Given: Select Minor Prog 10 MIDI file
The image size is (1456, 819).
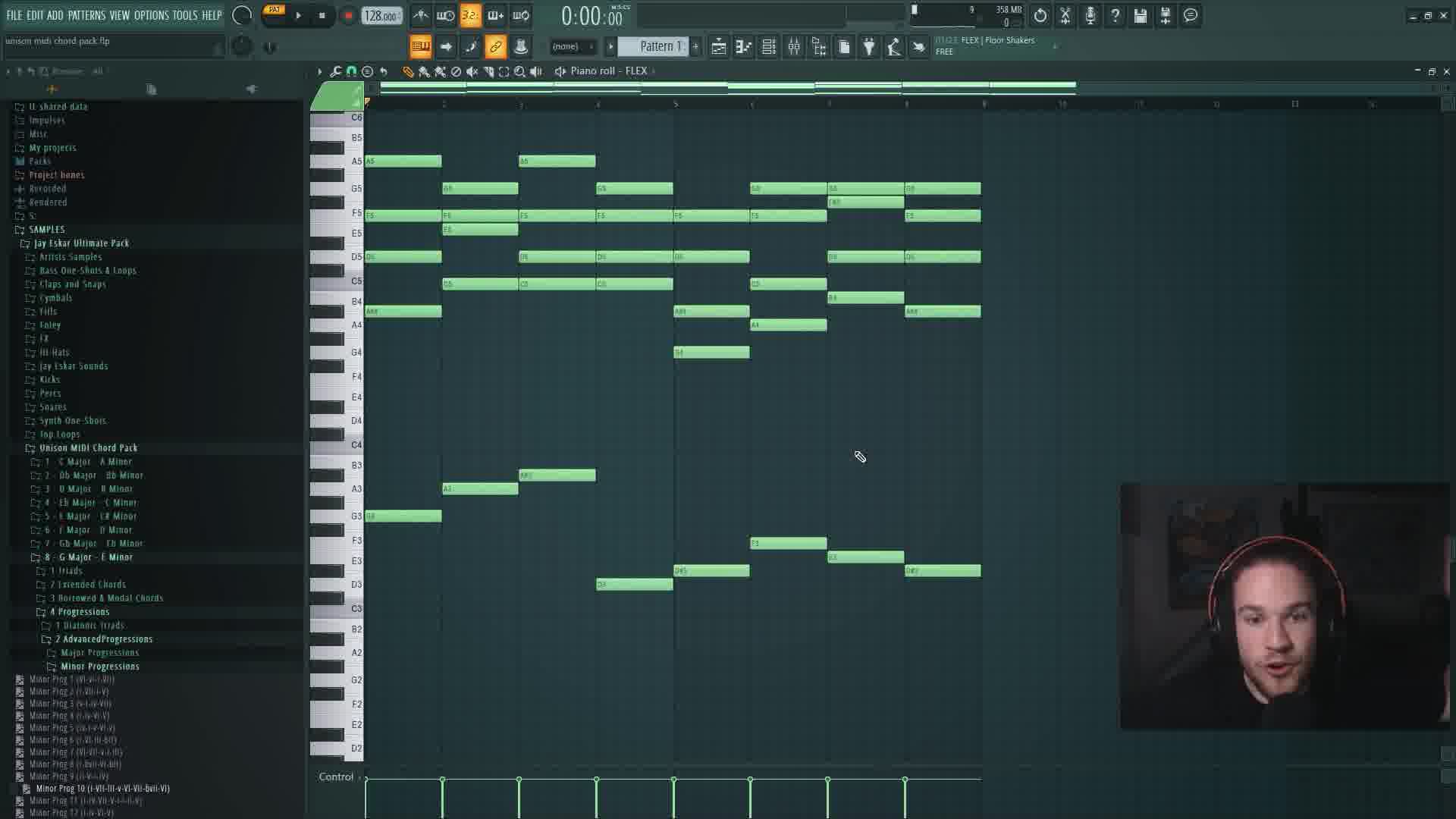Looking at the screenshot, I should click(x=102, y=789).
